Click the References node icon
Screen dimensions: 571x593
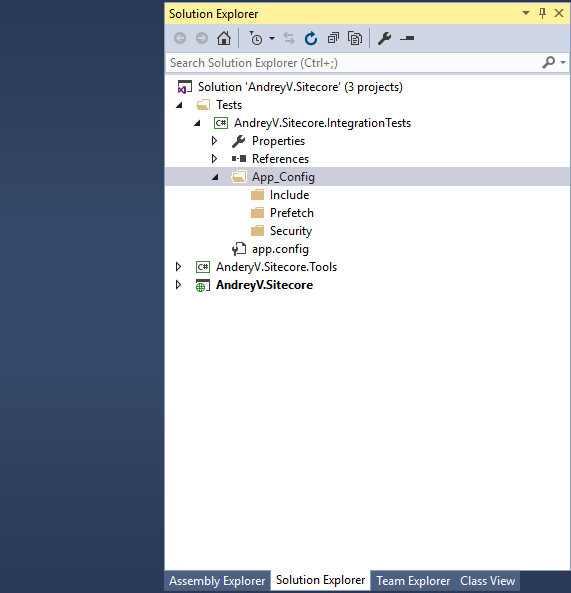click(239, 159)
